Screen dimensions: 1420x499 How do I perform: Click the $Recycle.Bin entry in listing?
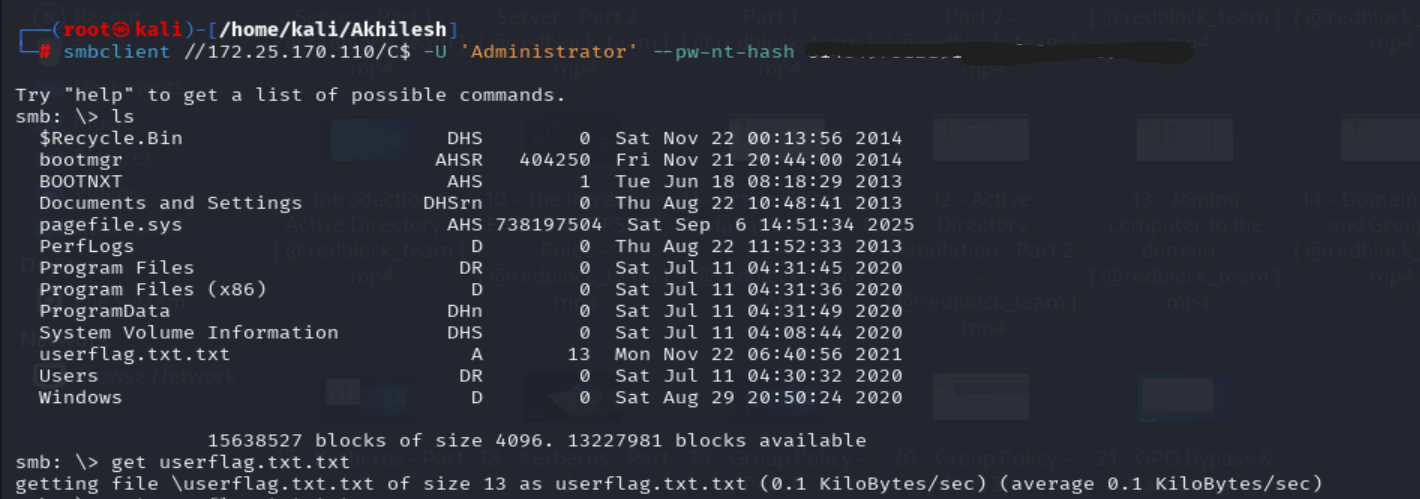pos(111,138)
